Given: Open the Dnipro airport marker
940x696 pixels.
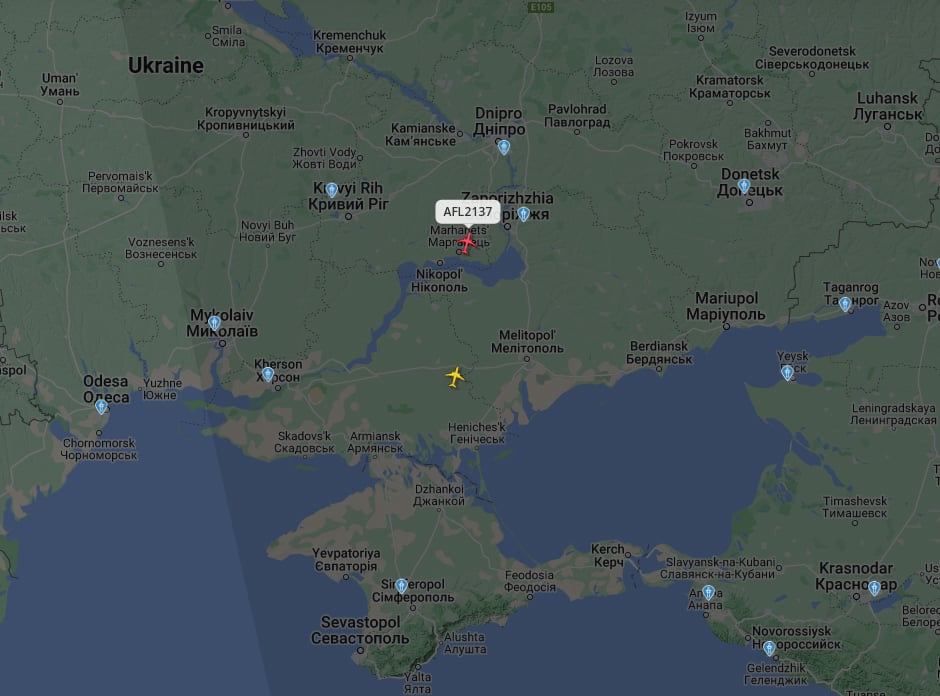Looking at the screenshot, I should click(x=504, y=147).
